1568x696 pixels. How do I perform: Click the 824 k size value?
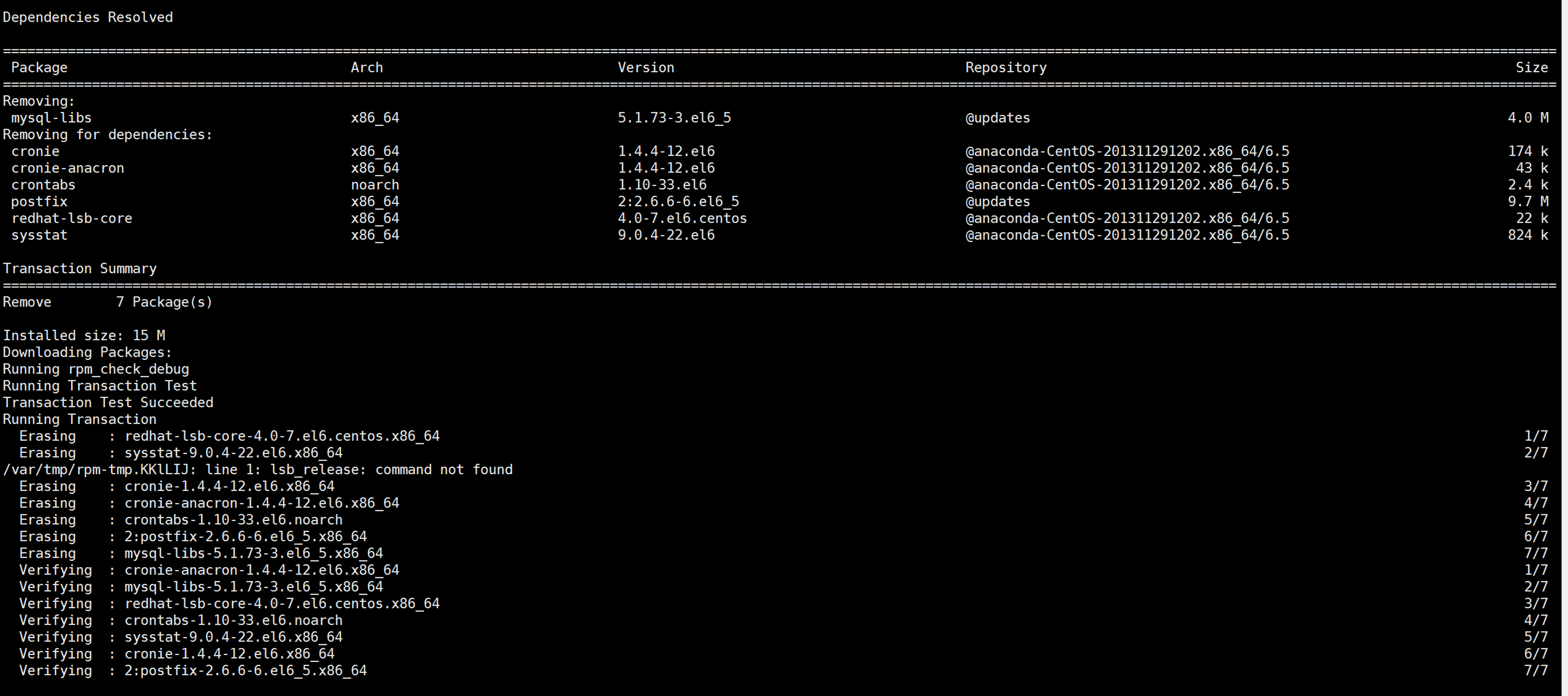point(1528,235)
